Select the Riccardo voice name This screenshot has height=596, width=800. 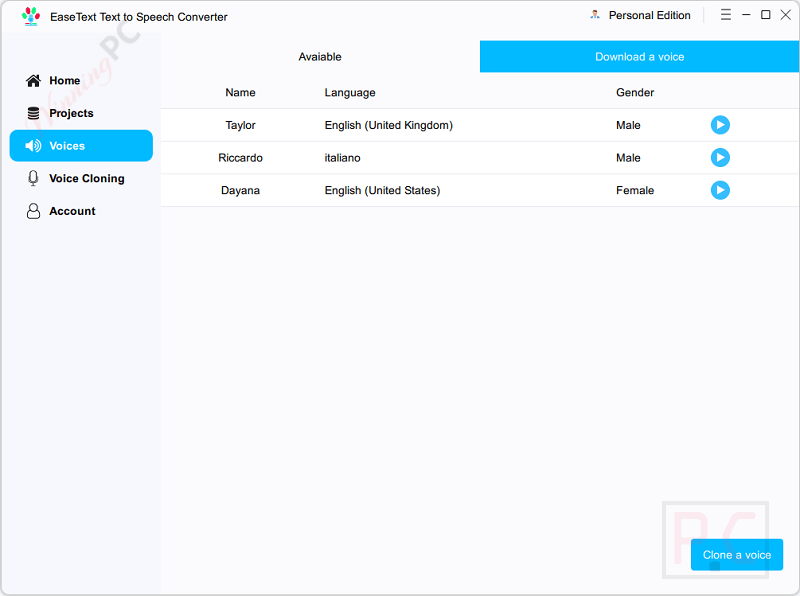[240, 158]
